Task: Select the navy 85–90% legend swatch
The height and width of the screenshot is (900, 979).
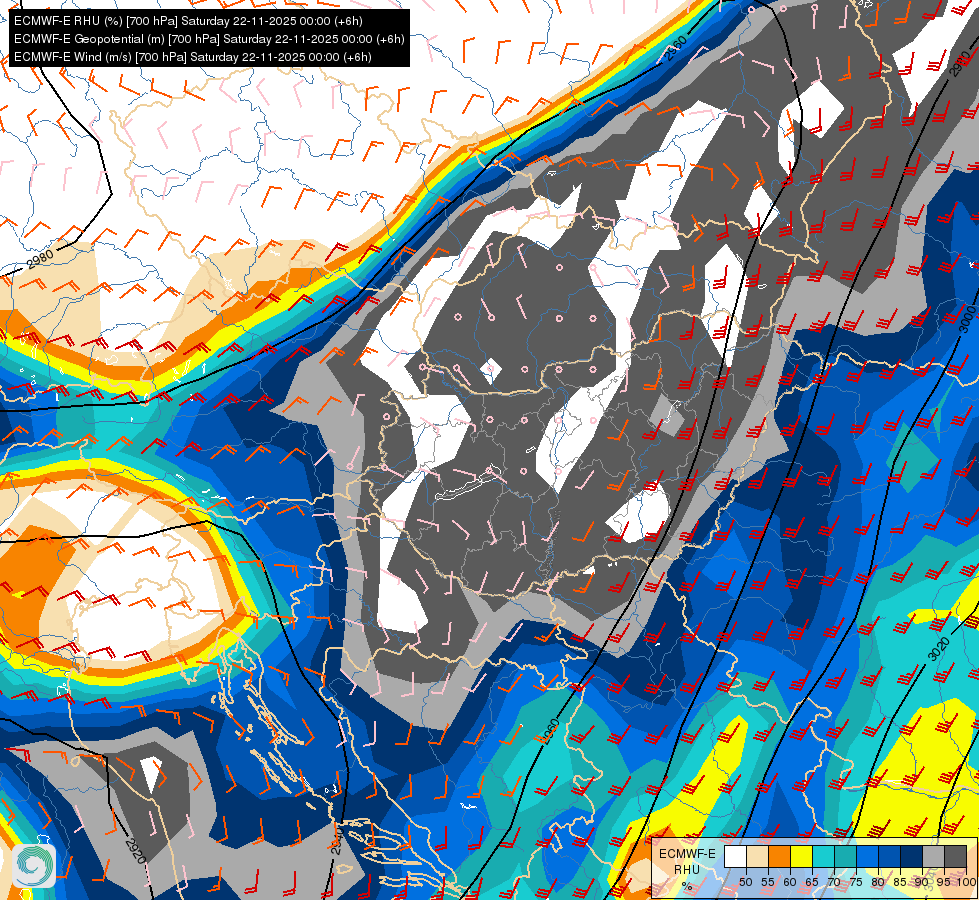Action: (x=912, y=856)
